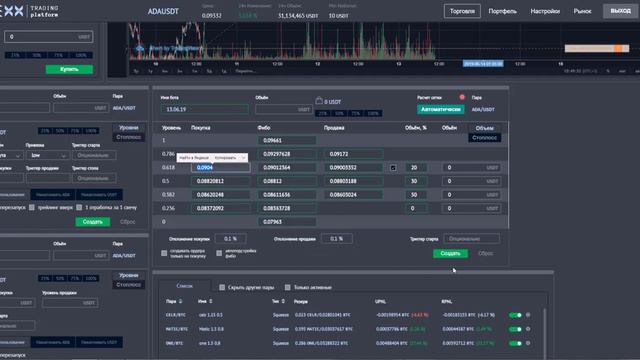Click the wallet icon beside 0 USDT
Viewport: 640px width, 360px height.
point(319,100)
